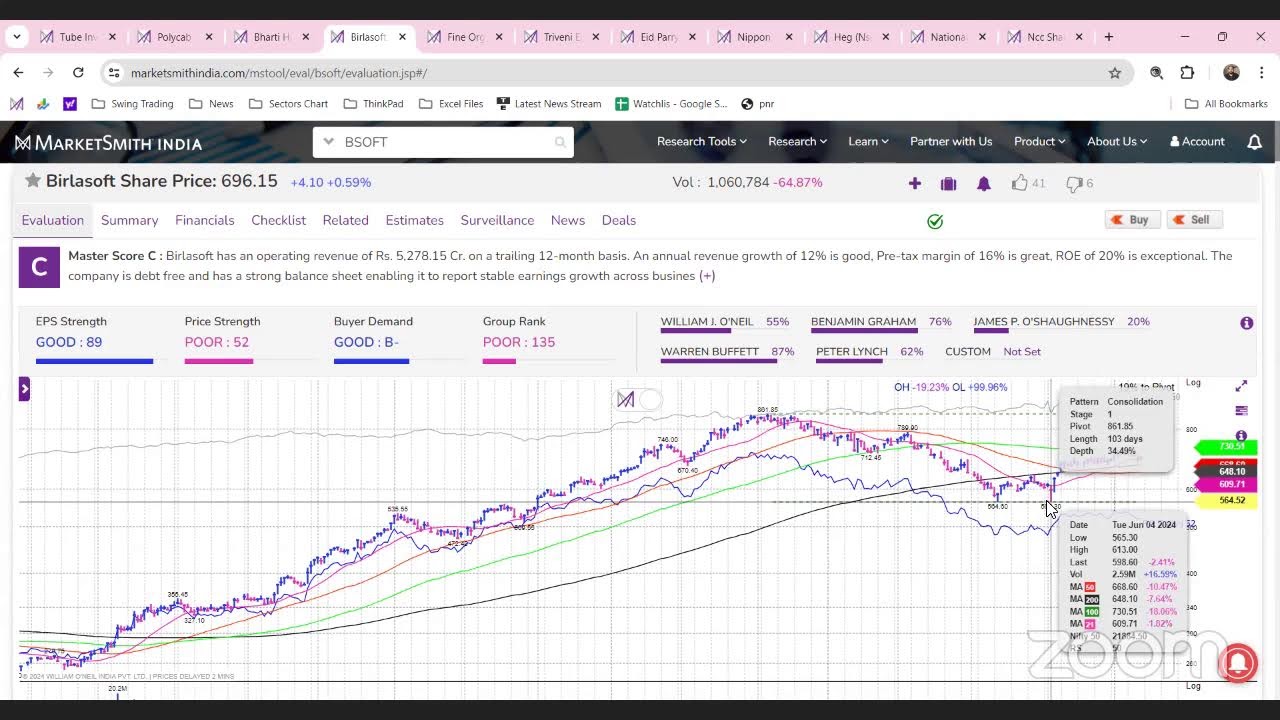Click the thumbs-up like icon
Screen dimensions: 1280x720
tap(1019, 183)
